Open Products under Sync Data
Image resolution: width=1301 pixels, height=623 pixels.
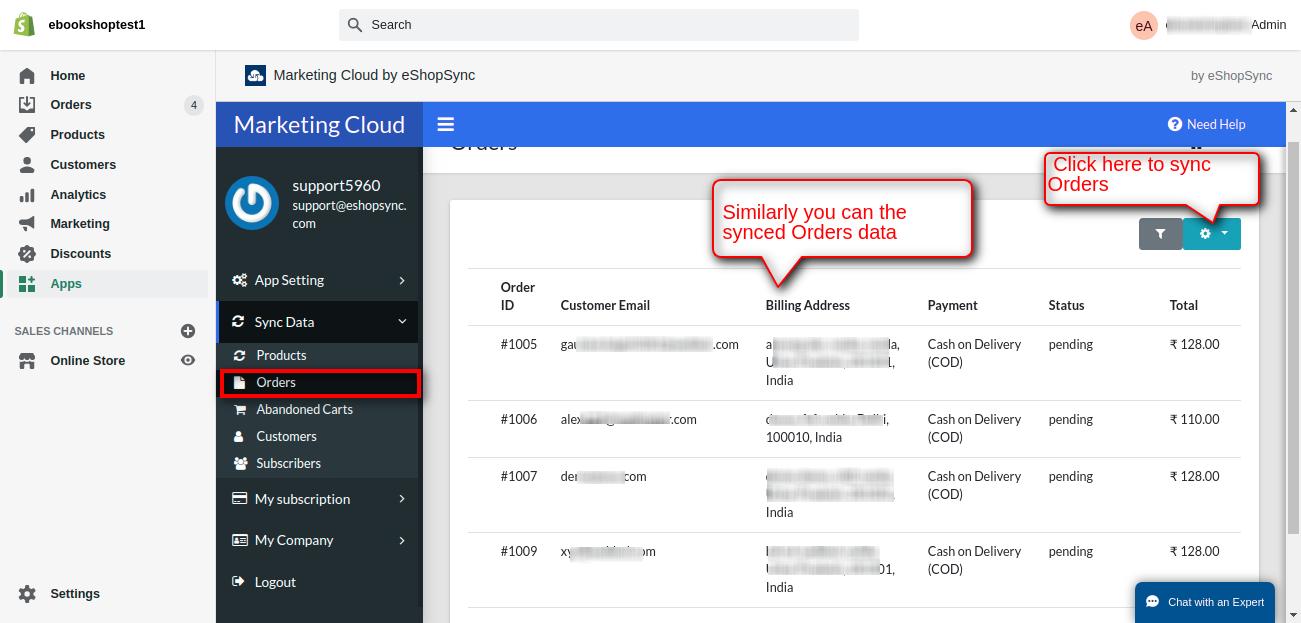click(281, 356)
